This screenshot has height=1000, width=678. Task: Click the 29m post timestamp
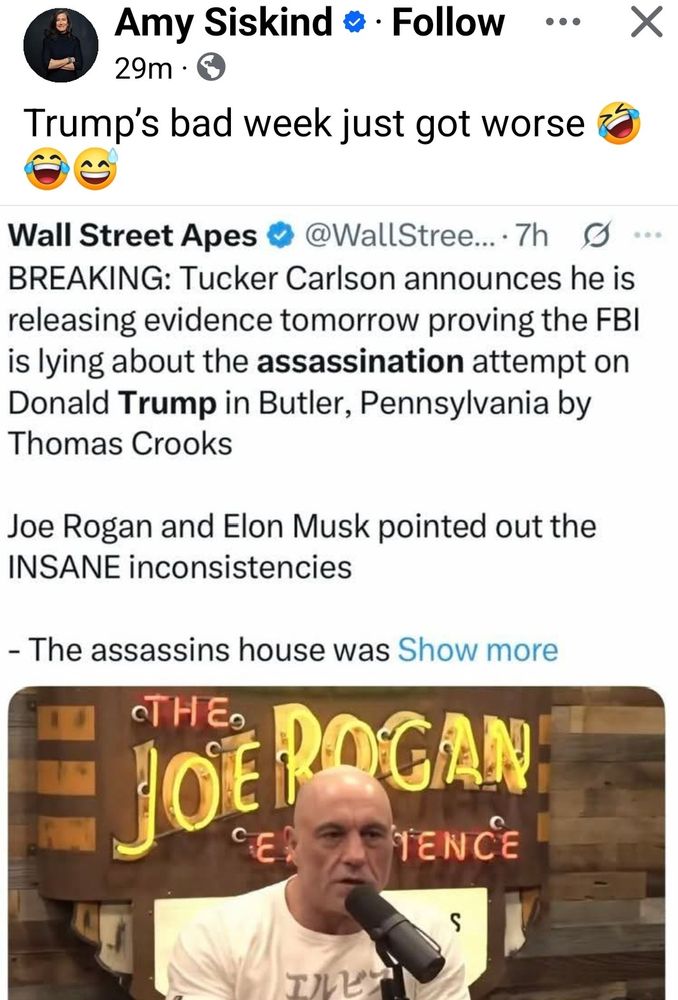point(139,68)
